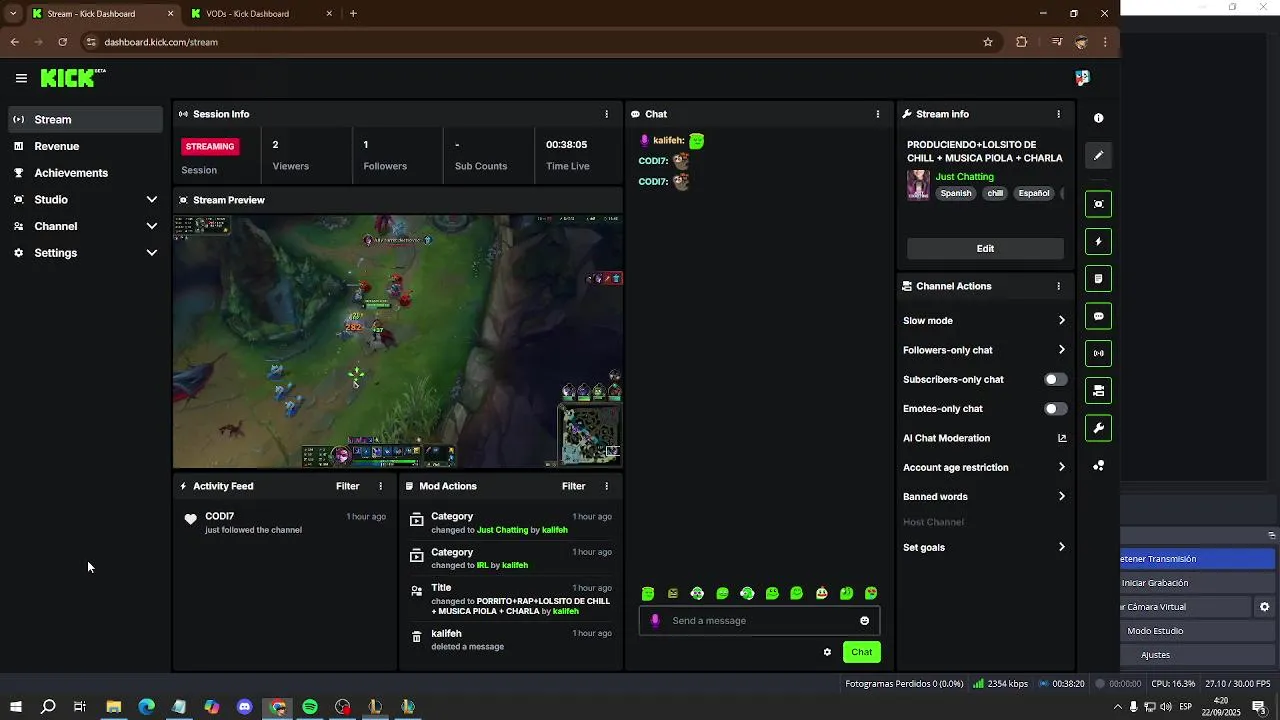
Task: Click the browser address bar URL
Action: (x=161, y=42)
